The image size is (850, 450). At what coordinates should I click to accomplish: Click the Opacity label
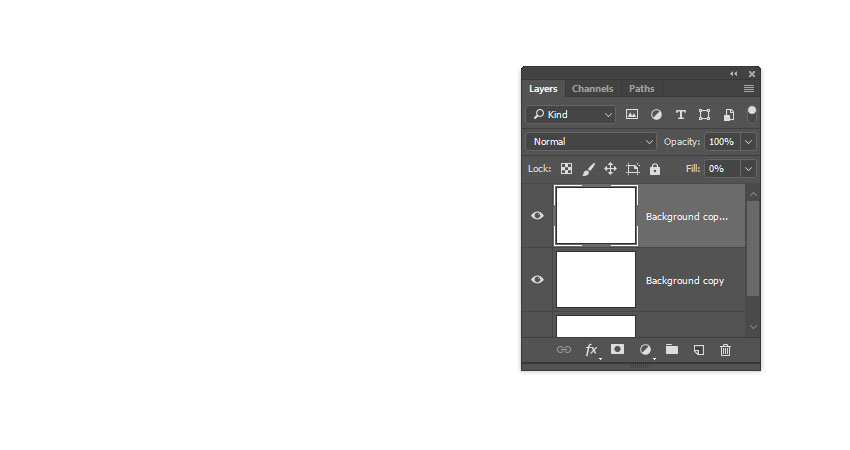click(682, 142)
